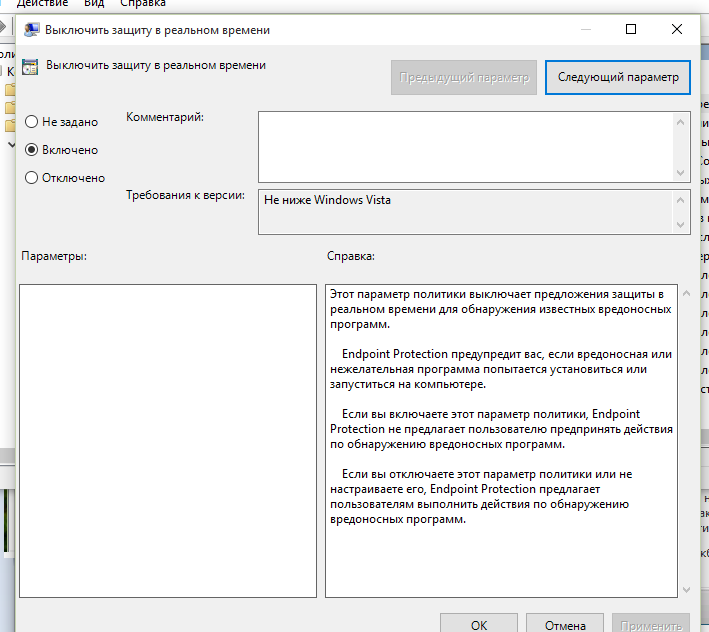Open the "Вид" menu

click(x=94, y=4)
